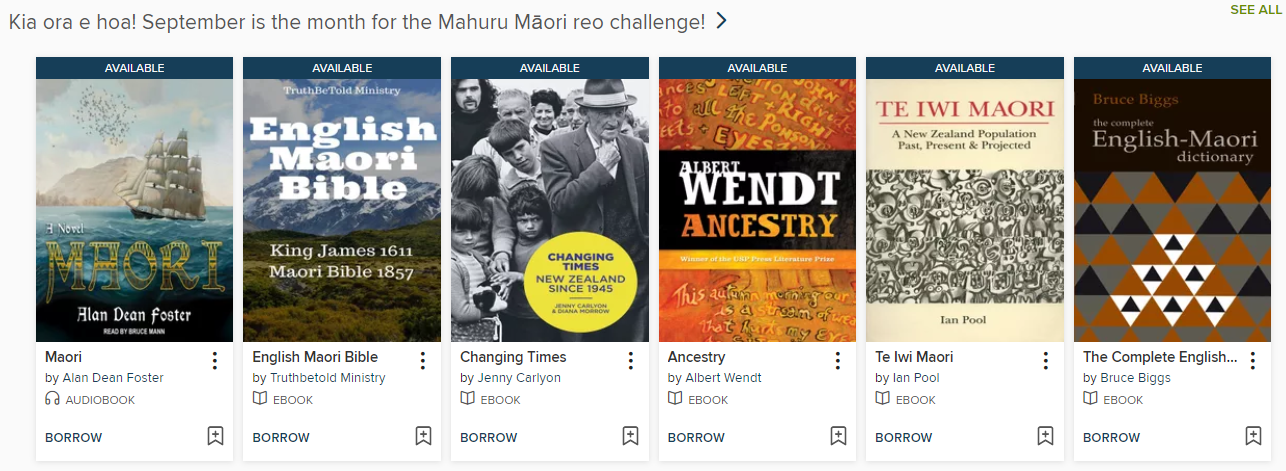The height and width of the screenshot is (471, 1286).
Task: Open three-dot menu for Maori audiobook
Action: pyautogui.click(x=215, y=361)
